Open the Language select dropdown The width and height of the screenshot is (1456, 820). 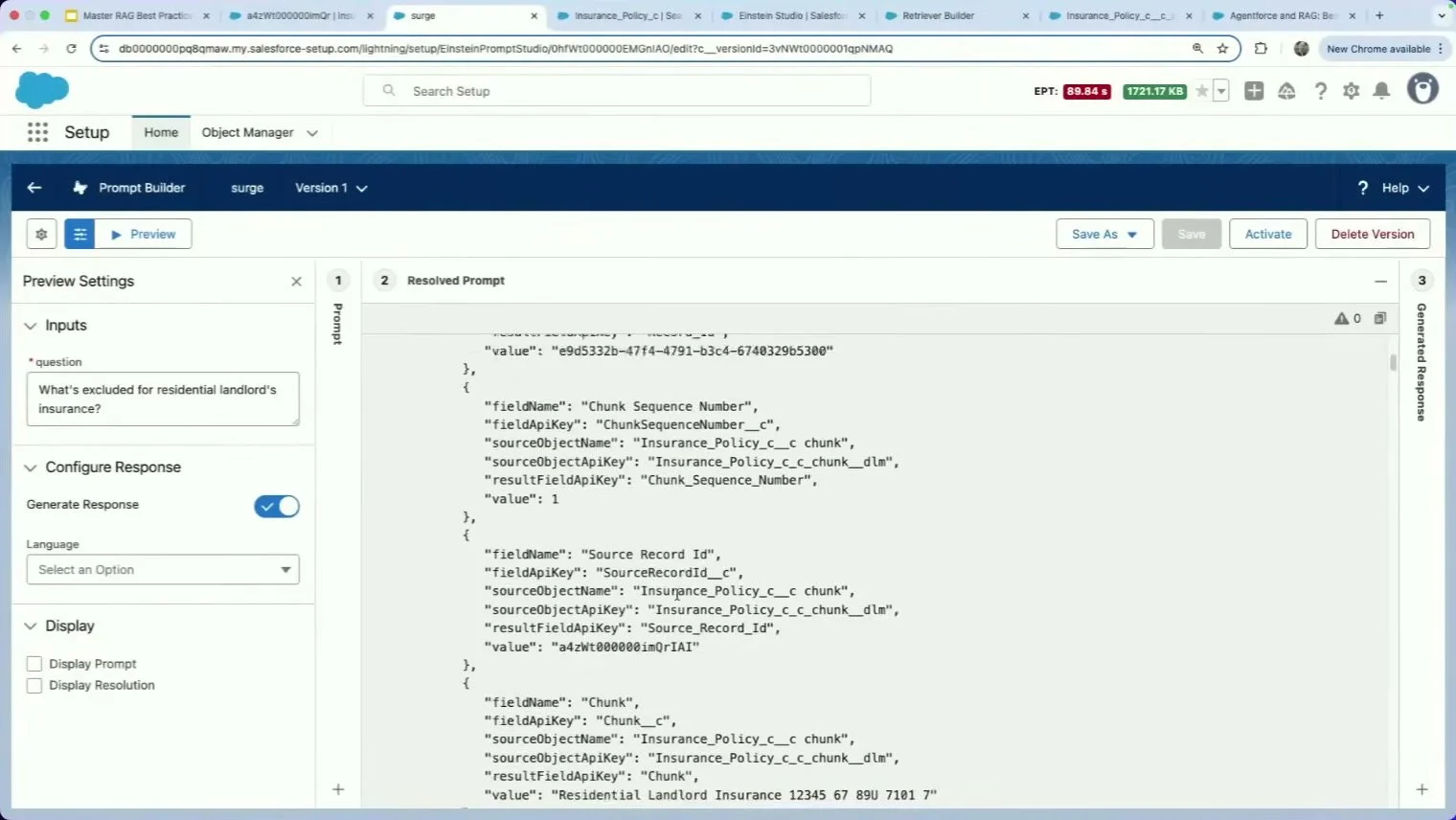163,569
